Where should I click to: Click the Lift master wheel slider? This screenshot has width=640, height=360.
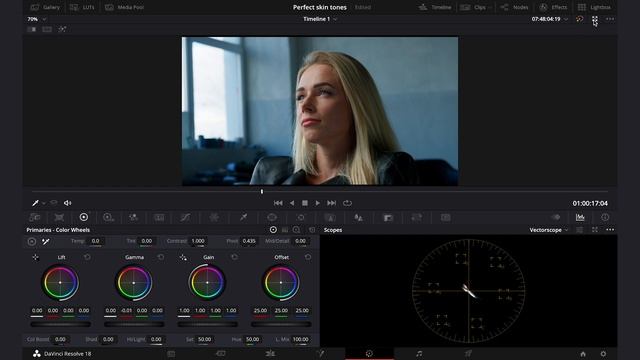pyautogui.click(x=60, y=324)
